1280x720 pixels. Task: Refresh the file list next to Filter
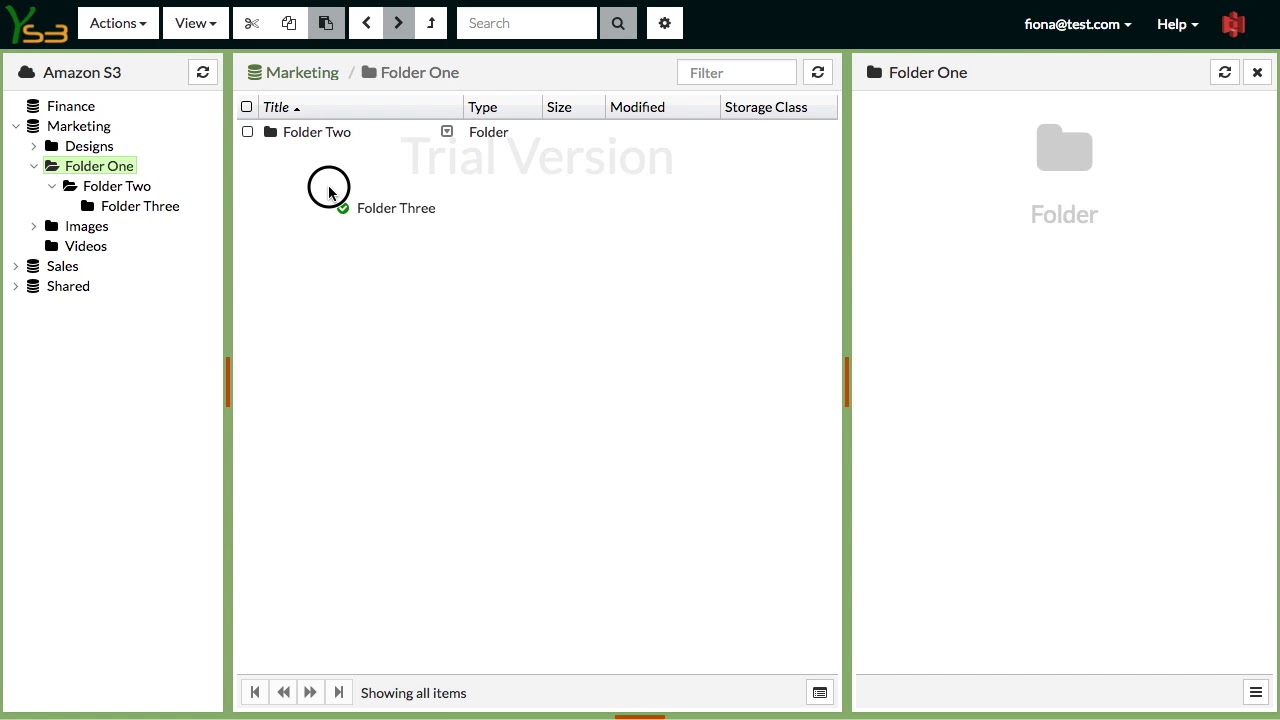[818, 72]
